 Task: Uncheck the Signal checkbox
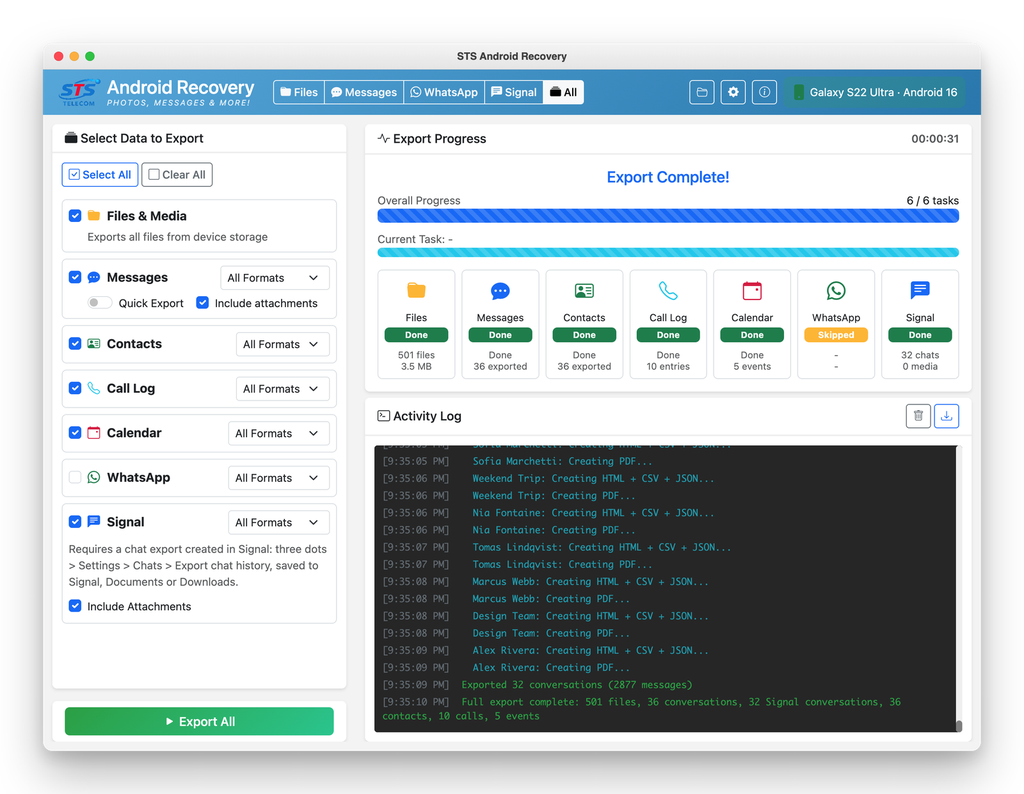pos(75,522)
